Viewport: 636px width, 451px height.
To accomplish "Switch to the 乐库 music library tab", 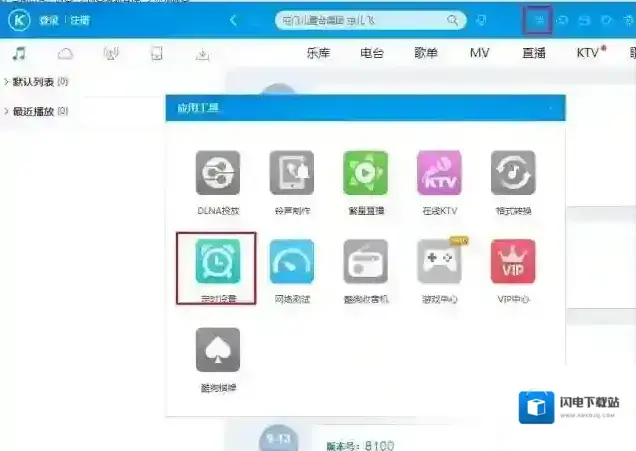I will point(319,53).
